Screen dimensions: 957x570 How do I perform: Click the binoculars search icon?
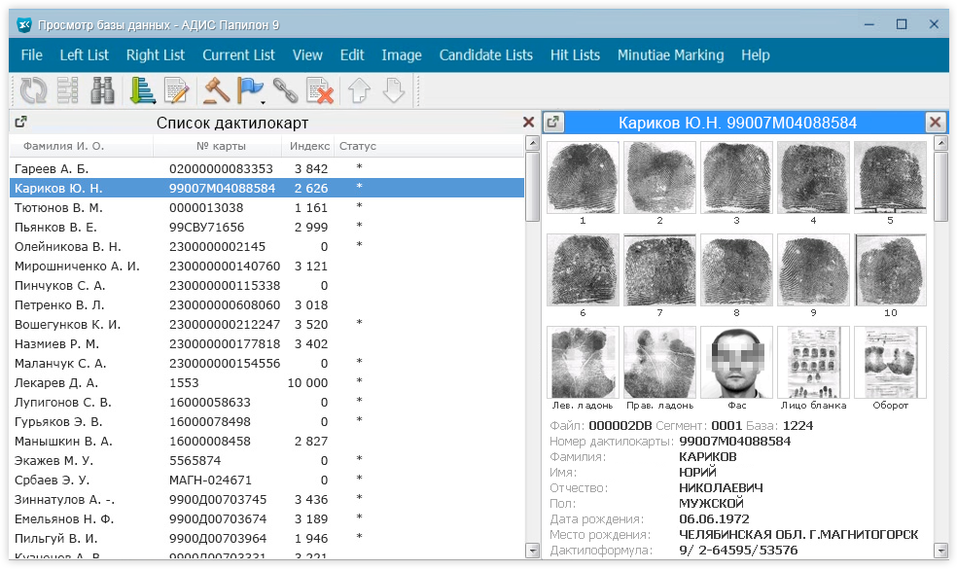click(x=101, y=91)
